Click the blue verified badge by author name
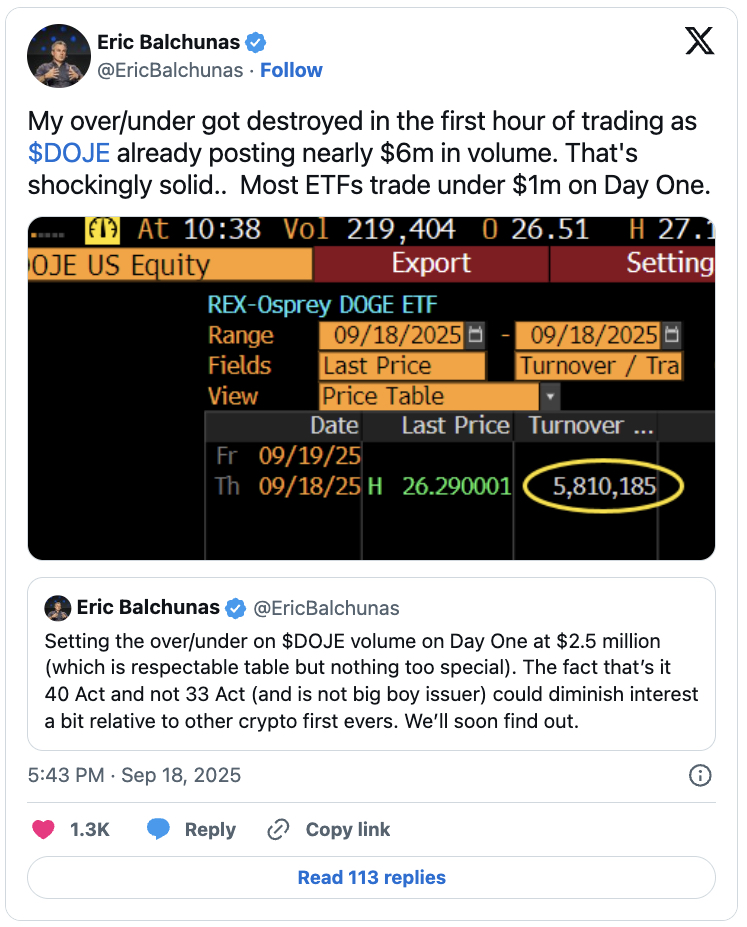 pos(257,42)
